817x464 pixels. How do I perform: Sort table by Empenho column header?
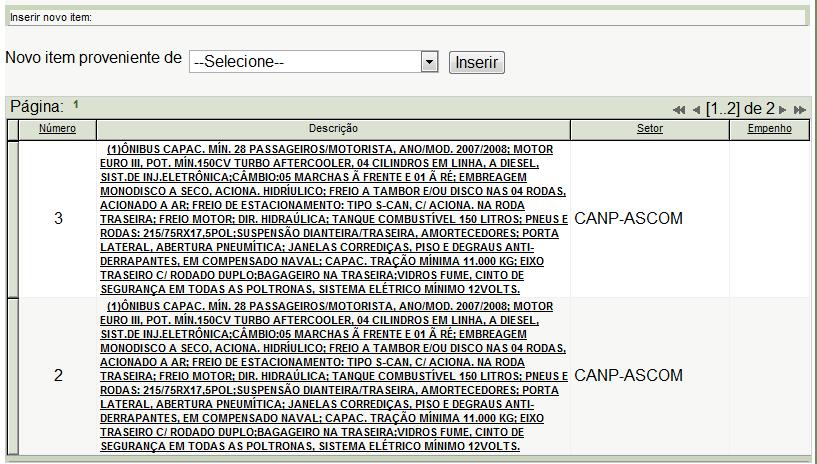[769, 129]
